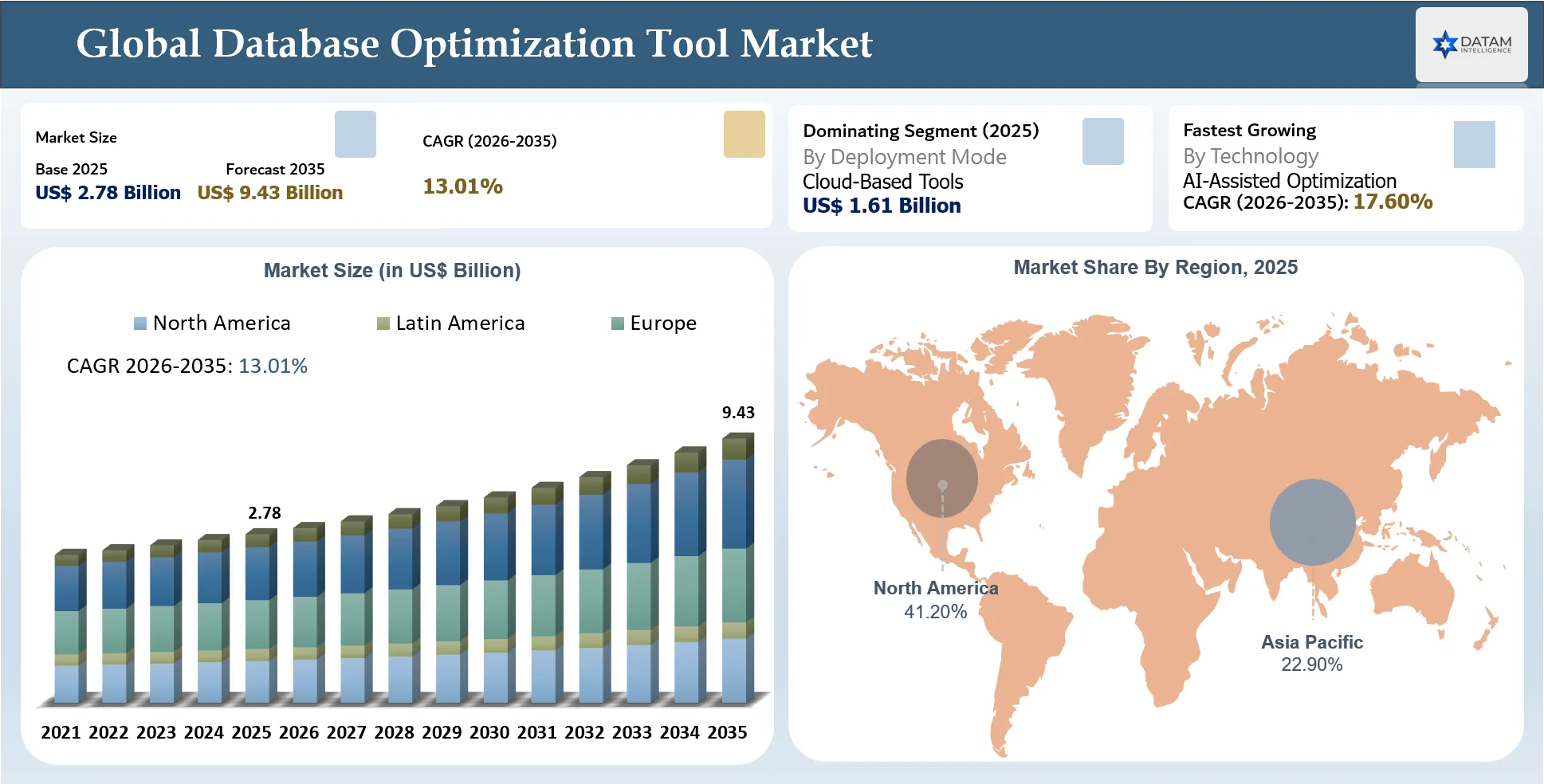Select the Europe legend swatch
Viewport: 1544px width, 784px height.
pyautogui.click(x=618, y=323)
